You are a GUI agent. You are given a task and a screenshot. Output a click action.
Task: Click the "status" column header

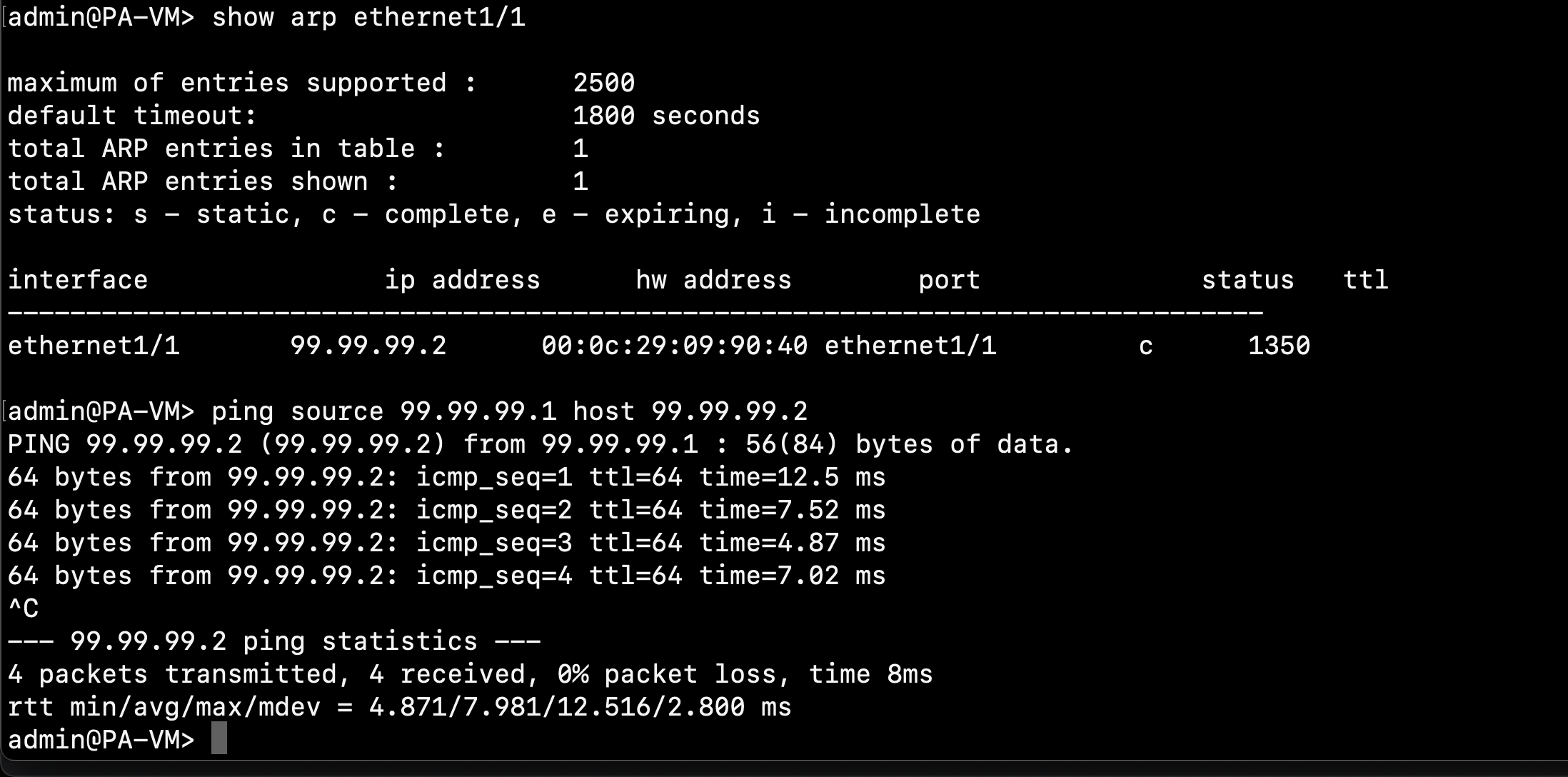[x=1247, y=280]
